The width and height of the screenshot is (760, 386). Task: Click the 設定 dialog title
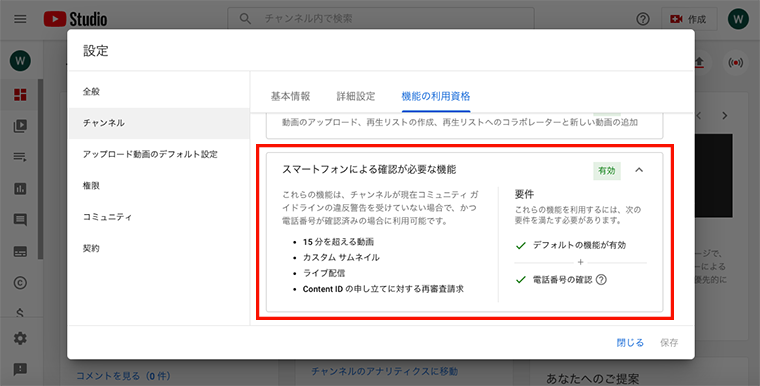coord(95,50)
